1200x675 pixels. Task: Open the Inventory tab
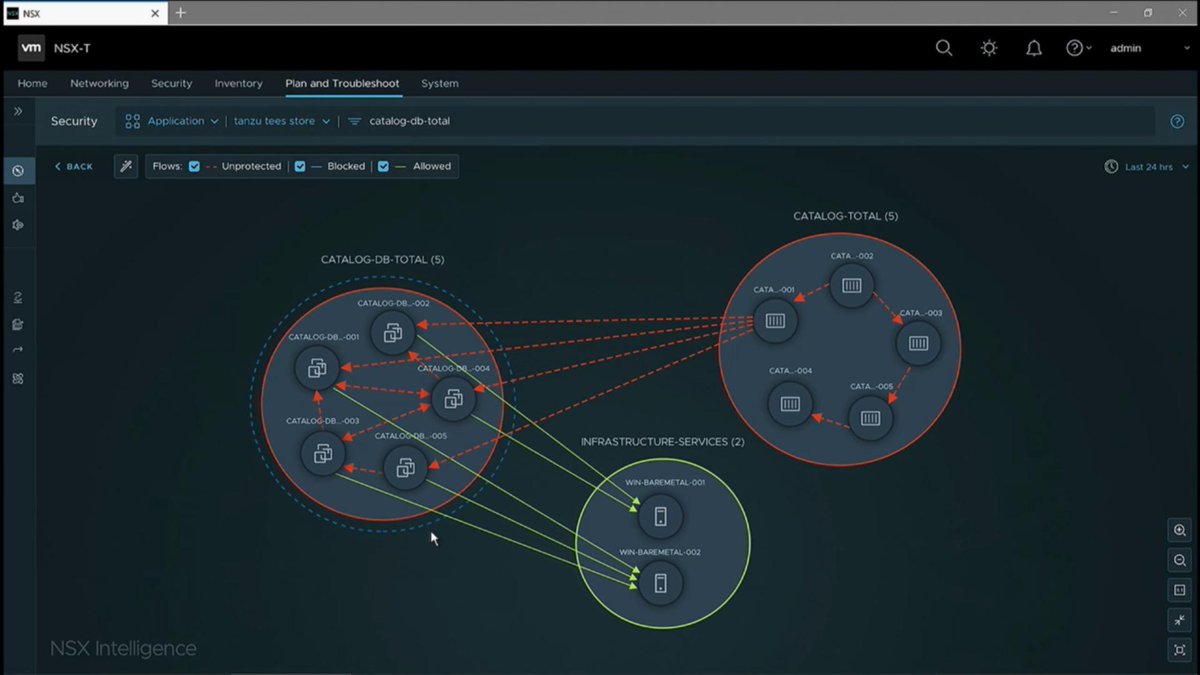pyautogui.click(x=238, y=84)
